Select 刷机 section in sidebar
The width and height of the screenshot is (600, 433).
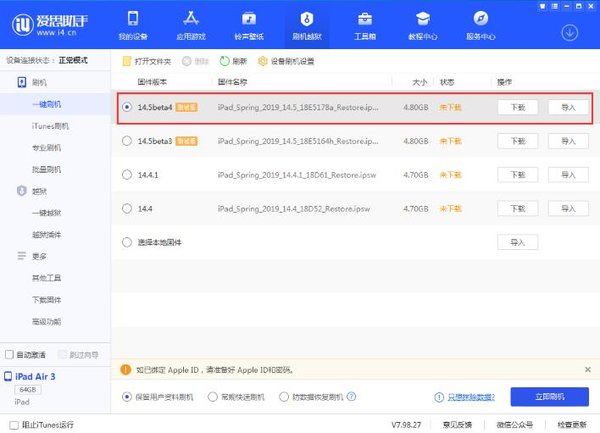click(32, 82)
